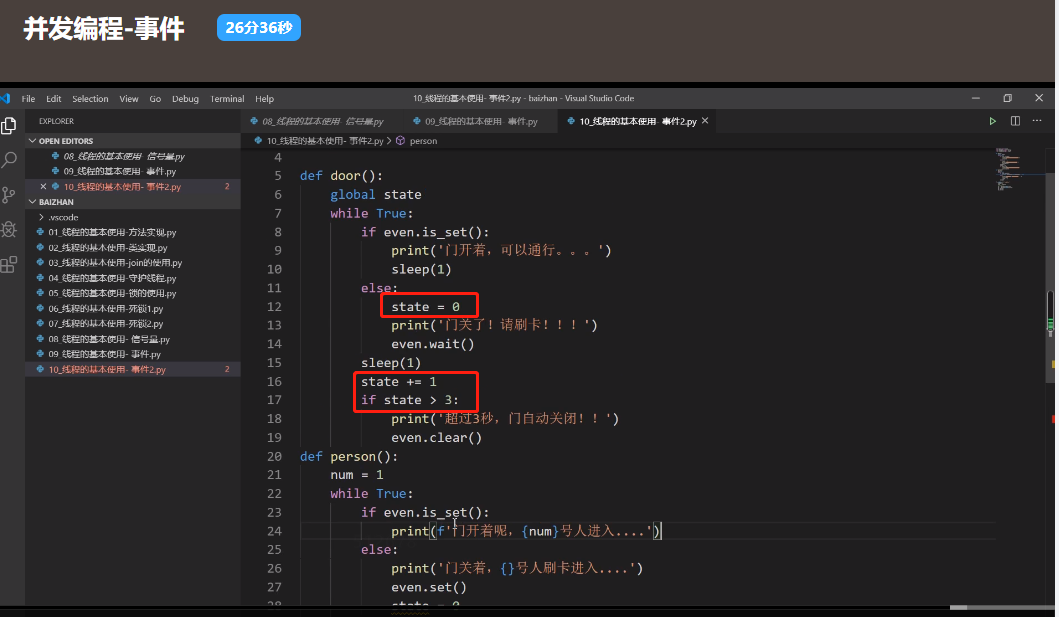Click the VS Code logo icon
The height and width of the screenshot is (617, 1059).
(x=5, y=99)
